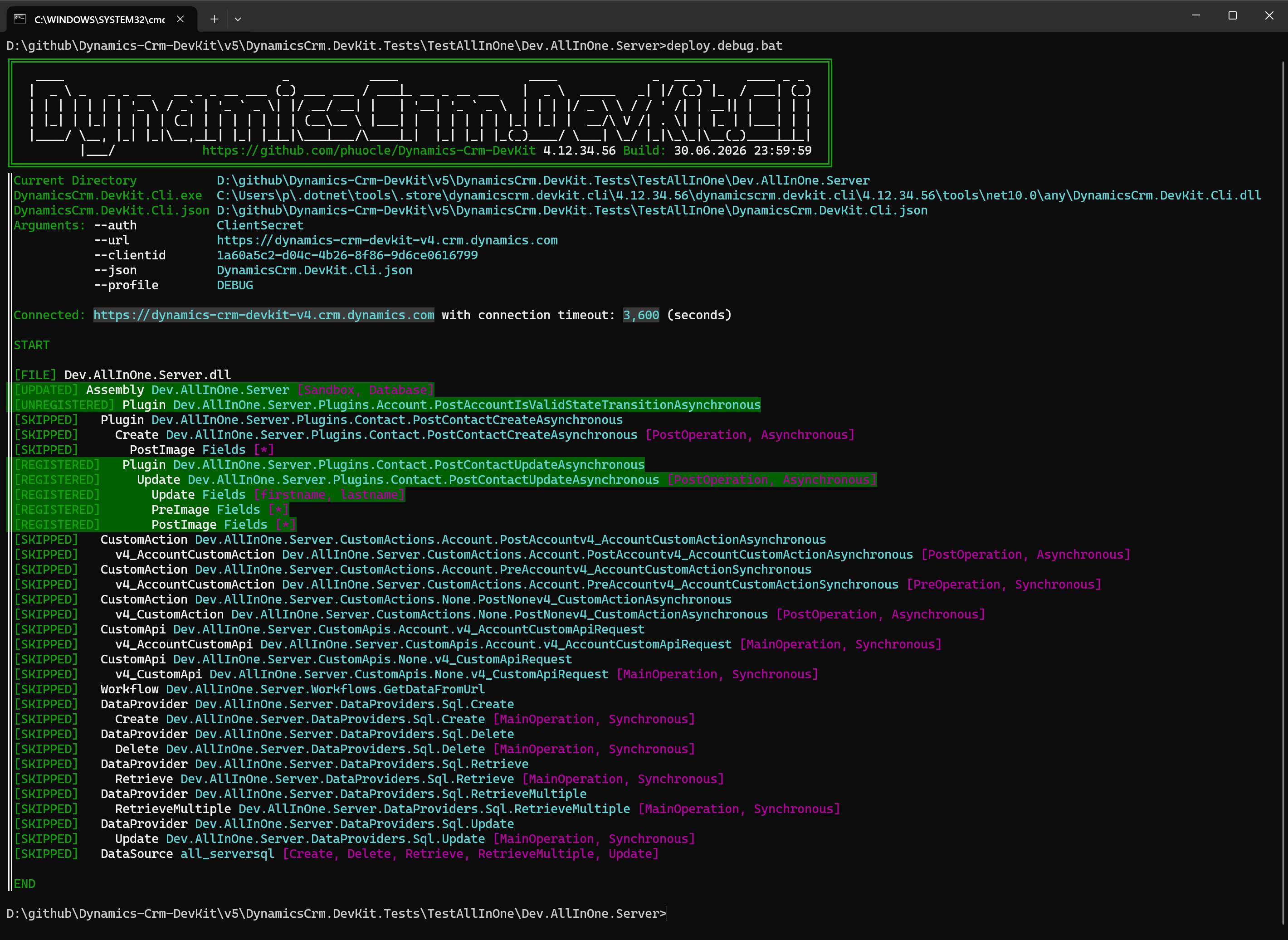Close the C:\WINDOWS\SYSTEM32\cmd tab
This screenshot has height=940, width=1288.
click(x=181, y=19)
